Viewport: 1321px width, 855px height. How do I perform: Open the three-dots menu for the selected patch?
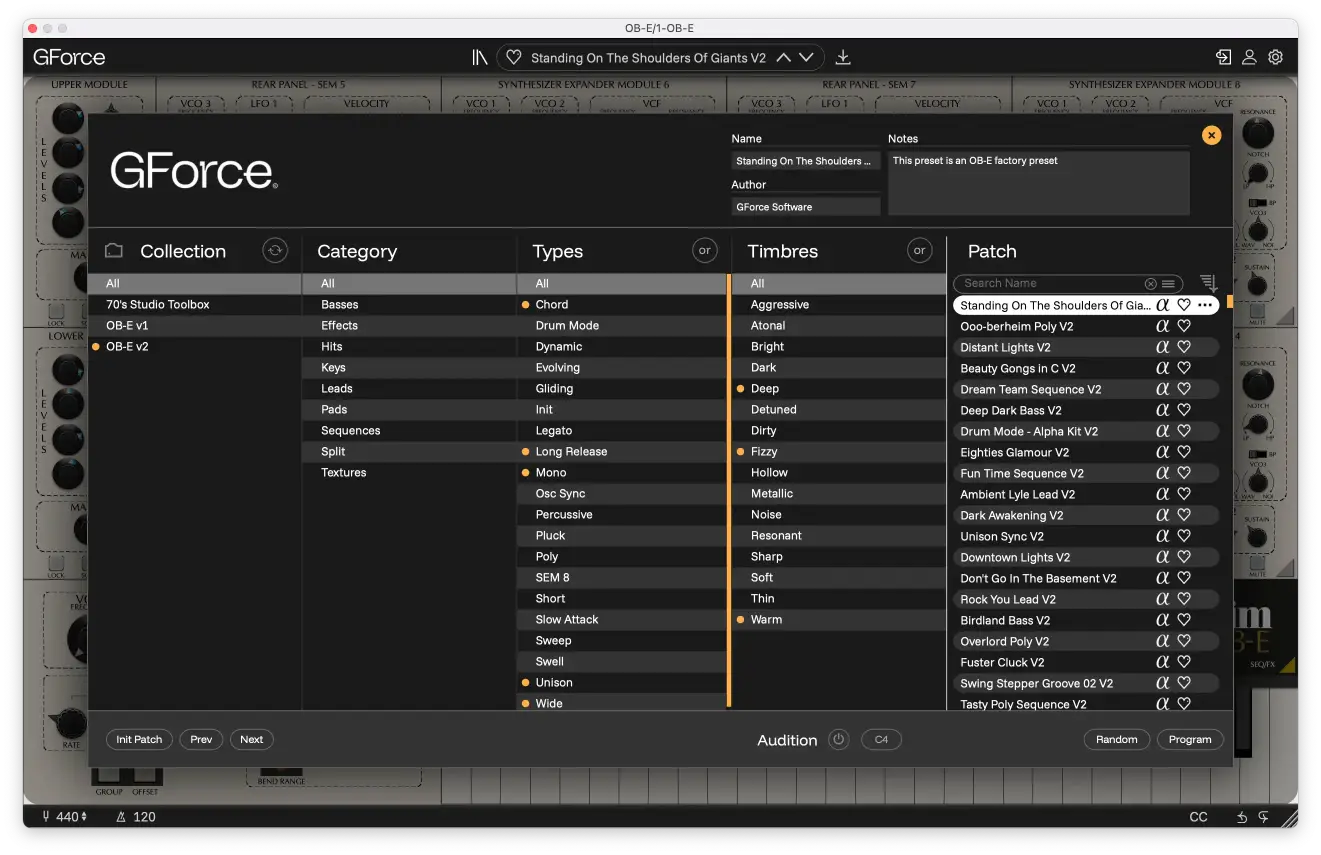click(1205, 305)
